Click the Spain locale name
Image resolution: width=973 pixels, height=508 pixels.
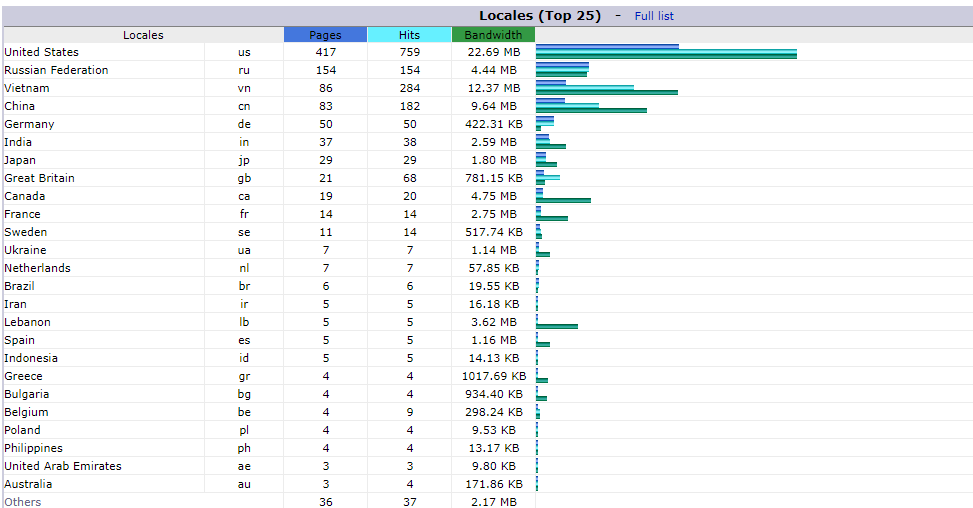[19, 340]
